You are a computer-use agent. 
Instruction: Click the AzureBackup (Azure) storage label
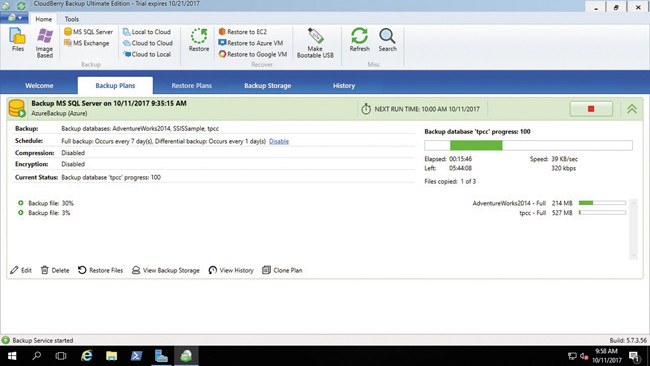pyautogui.click(x=59, y=113)
